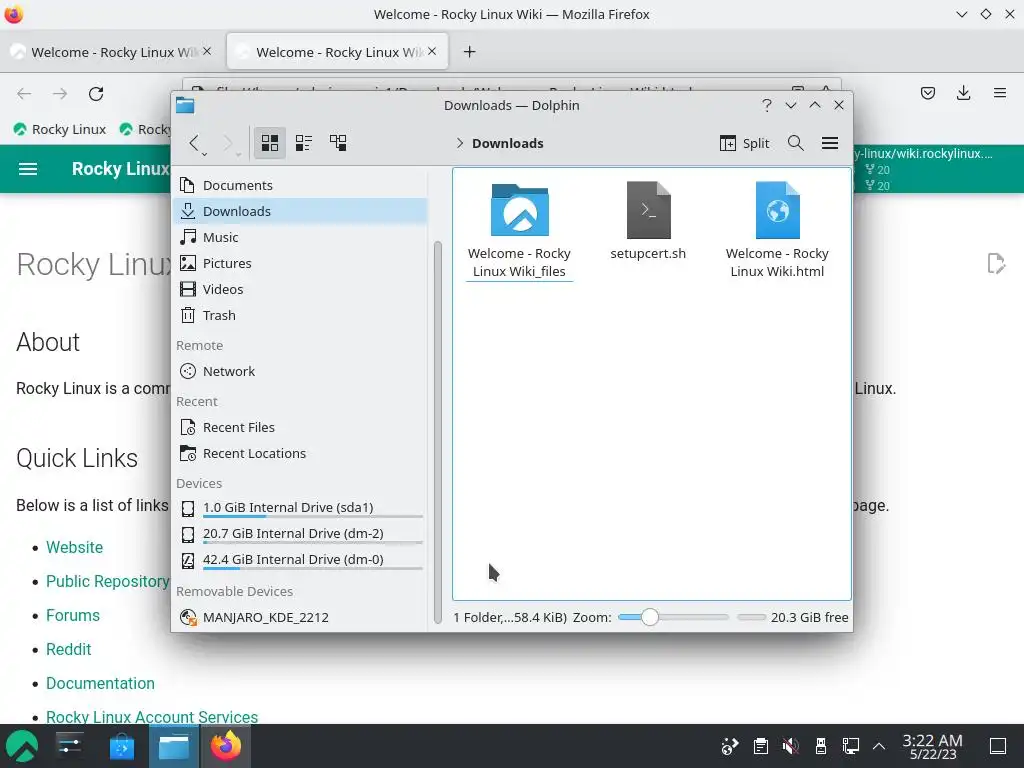Close the second Firefox tab

pos(432,51)
